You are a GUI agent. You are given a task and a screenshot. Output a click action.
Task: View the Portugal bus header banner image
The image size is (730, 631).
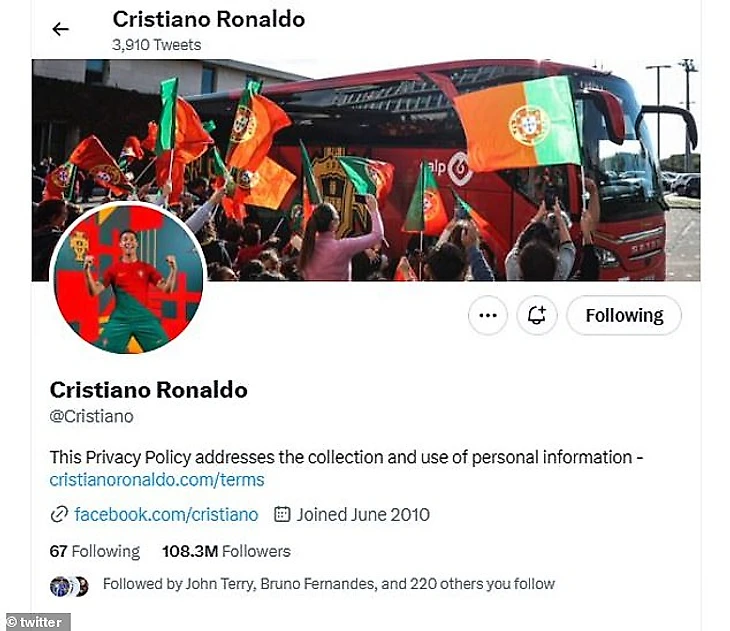click(366, 170)
